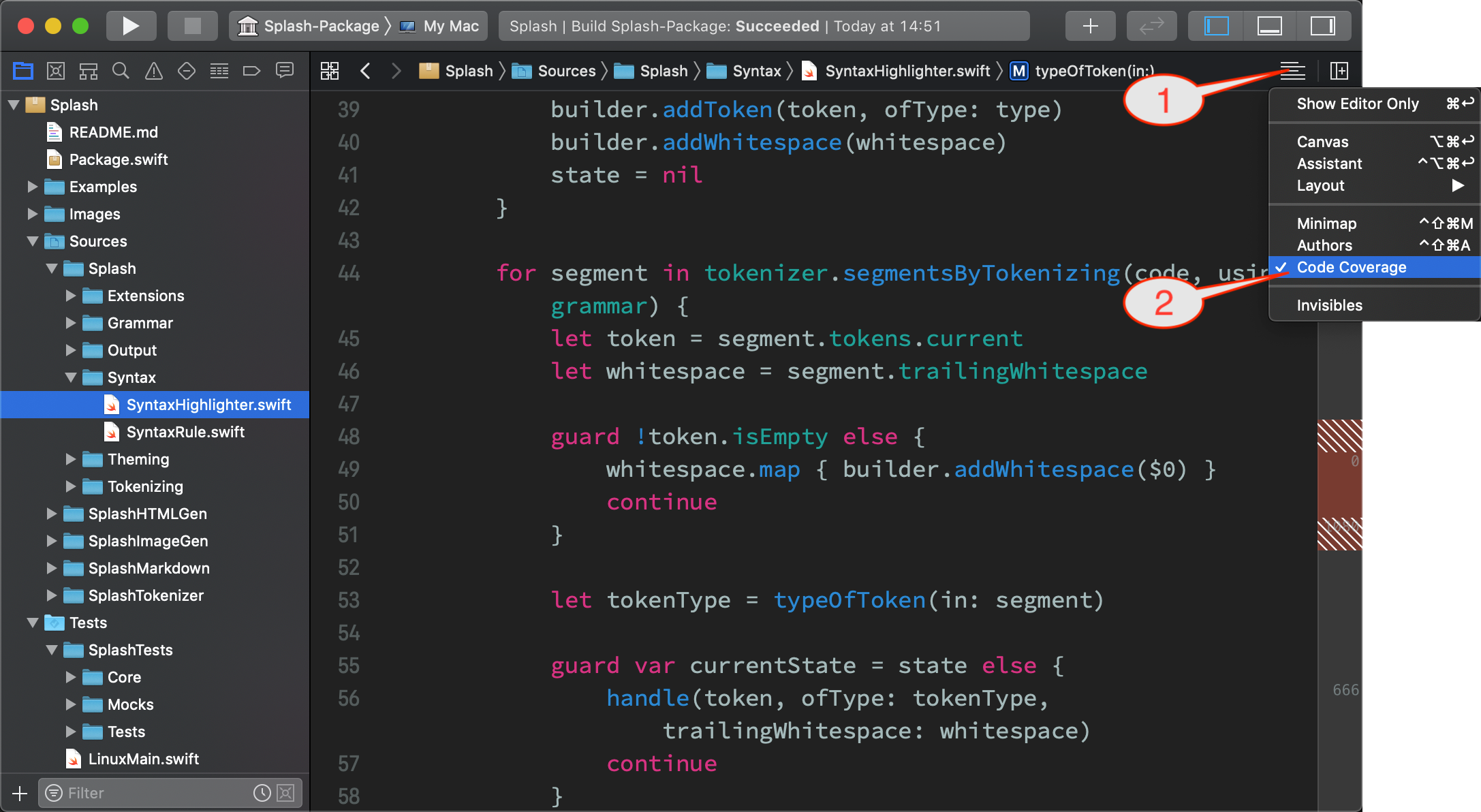Click line number 48 gutter
This screenshot has height=812, width=1481.
click(349, 437)
